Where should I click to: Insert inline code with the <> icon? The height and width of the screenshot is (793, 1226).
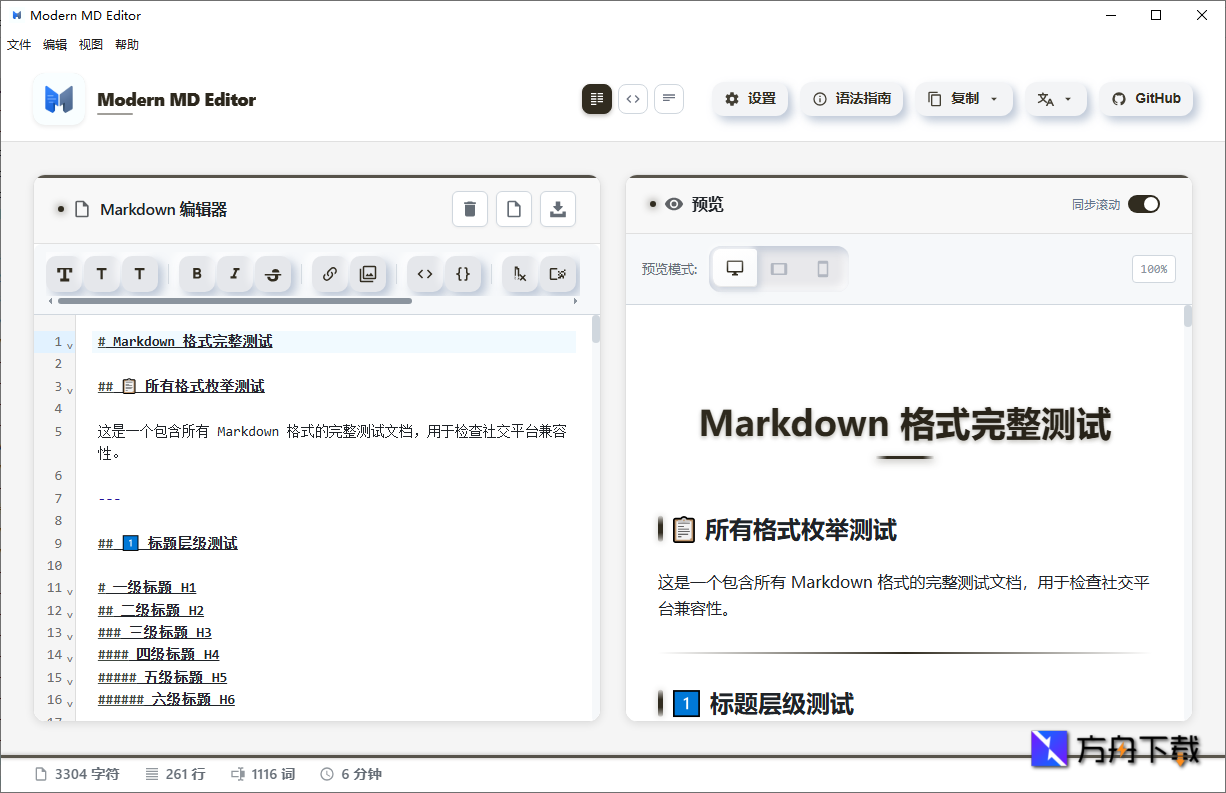click(x=424, y=274)
